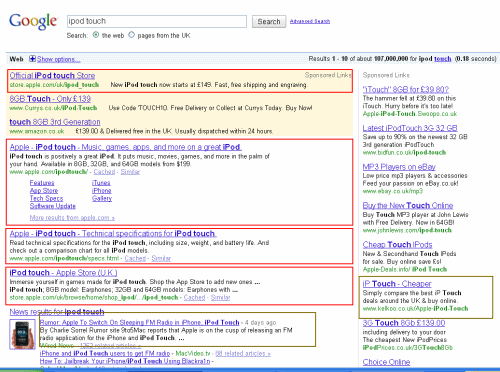Open the App Store sitelink
Screen dimensions: 500x372
44,191
